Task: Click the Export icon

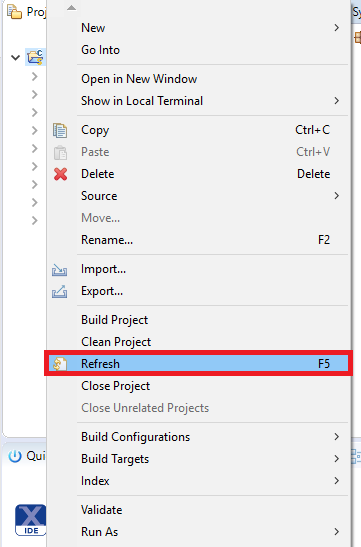Action: 59,292
